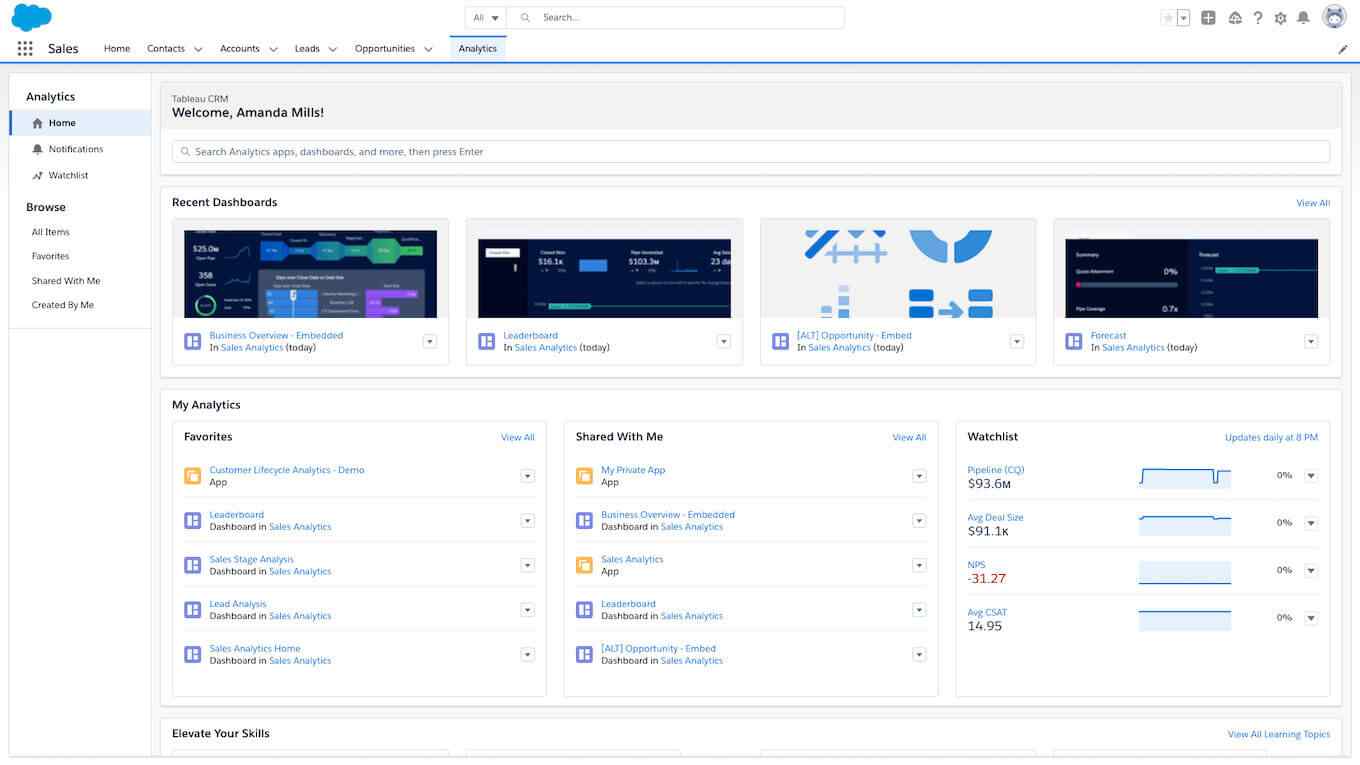Open the Pipeline (CQ) watchlist metric link
Viewport: 1360px width, 765px height.
click(x=996, y=470)
